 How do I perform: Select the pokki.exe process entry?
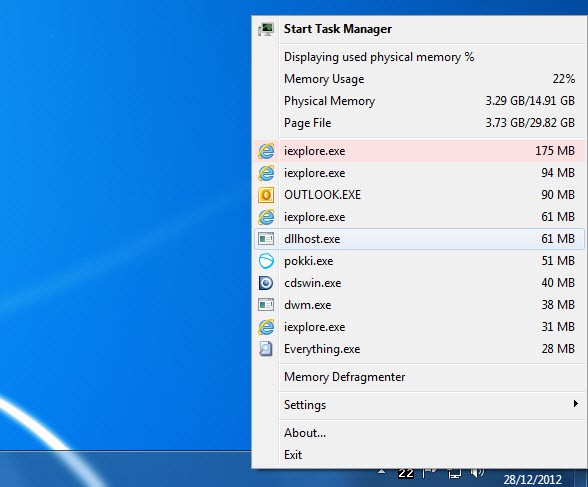(x=419, y=261)
